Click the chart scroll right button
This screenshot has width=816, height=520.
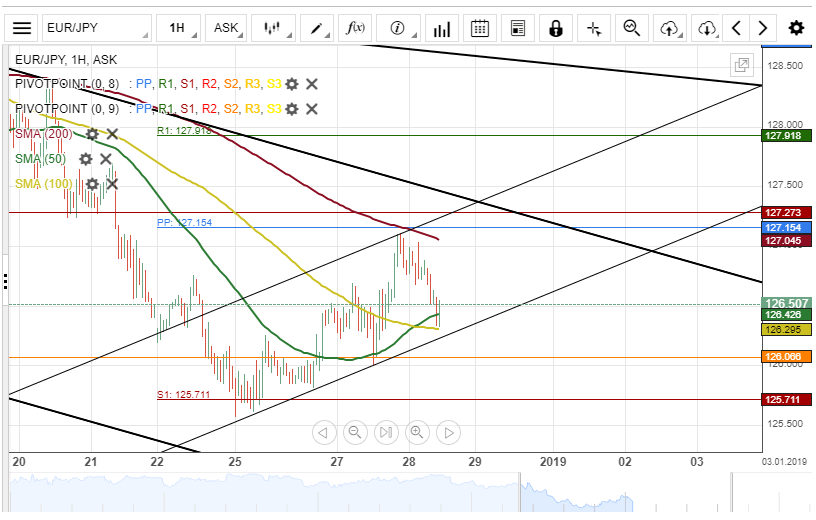click(449, 433)
